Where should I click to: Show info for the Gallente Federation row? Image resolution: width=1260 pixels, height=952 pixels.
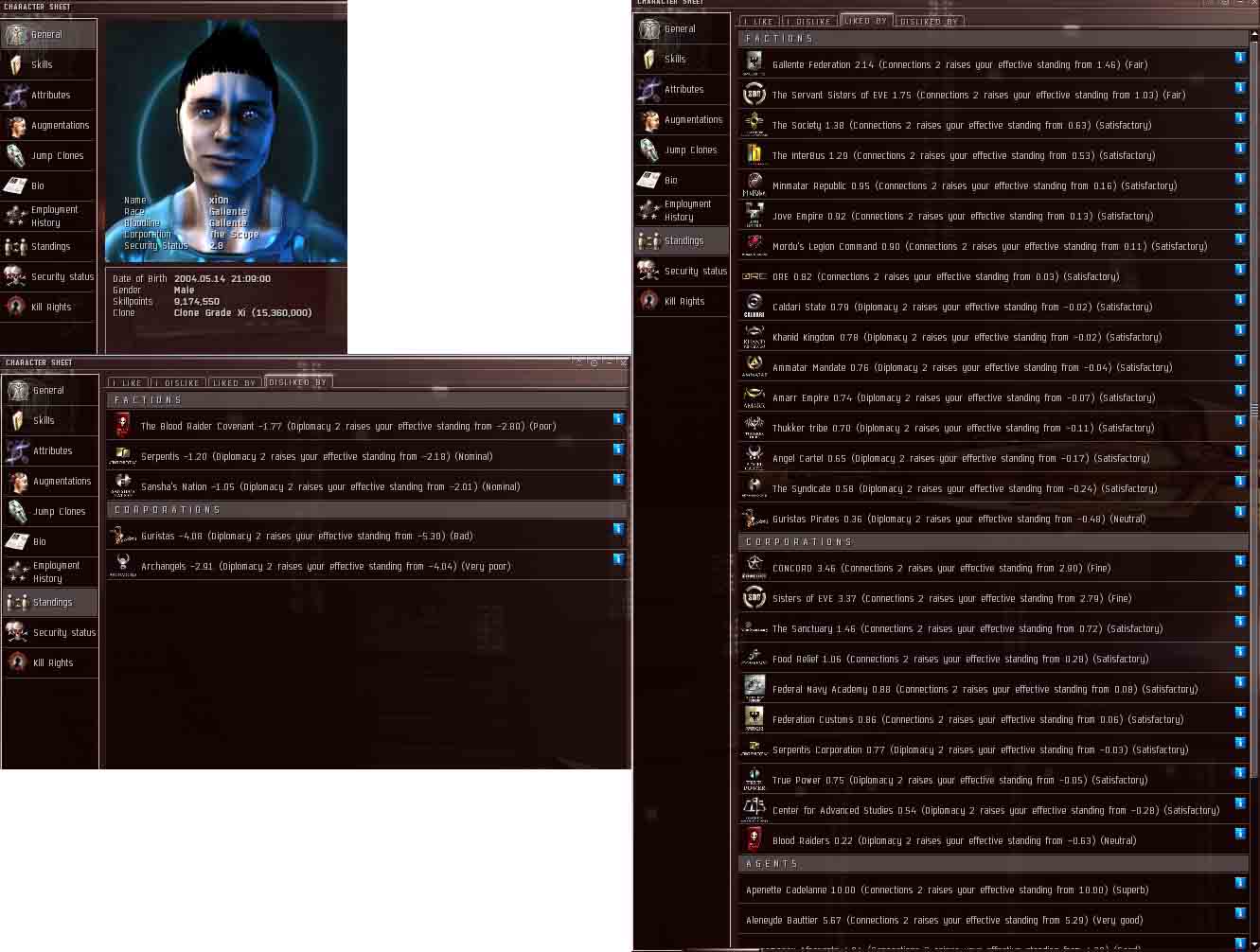(1240, 57)
